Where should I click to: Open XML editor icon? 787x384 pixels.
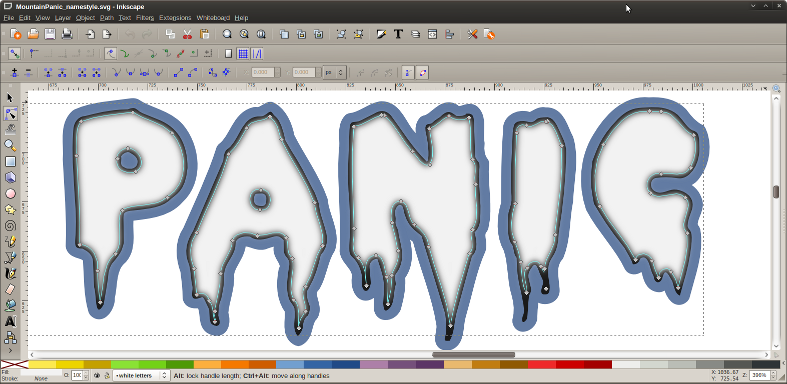(x=432, y=34)
